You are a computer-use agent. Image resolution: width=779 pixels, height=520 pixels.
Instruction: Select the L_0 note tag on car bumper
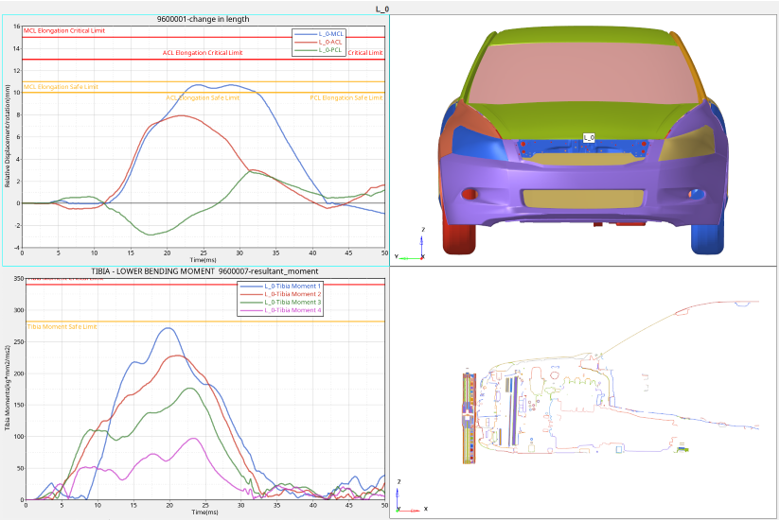pyautogui.click(x=589, y=137)
